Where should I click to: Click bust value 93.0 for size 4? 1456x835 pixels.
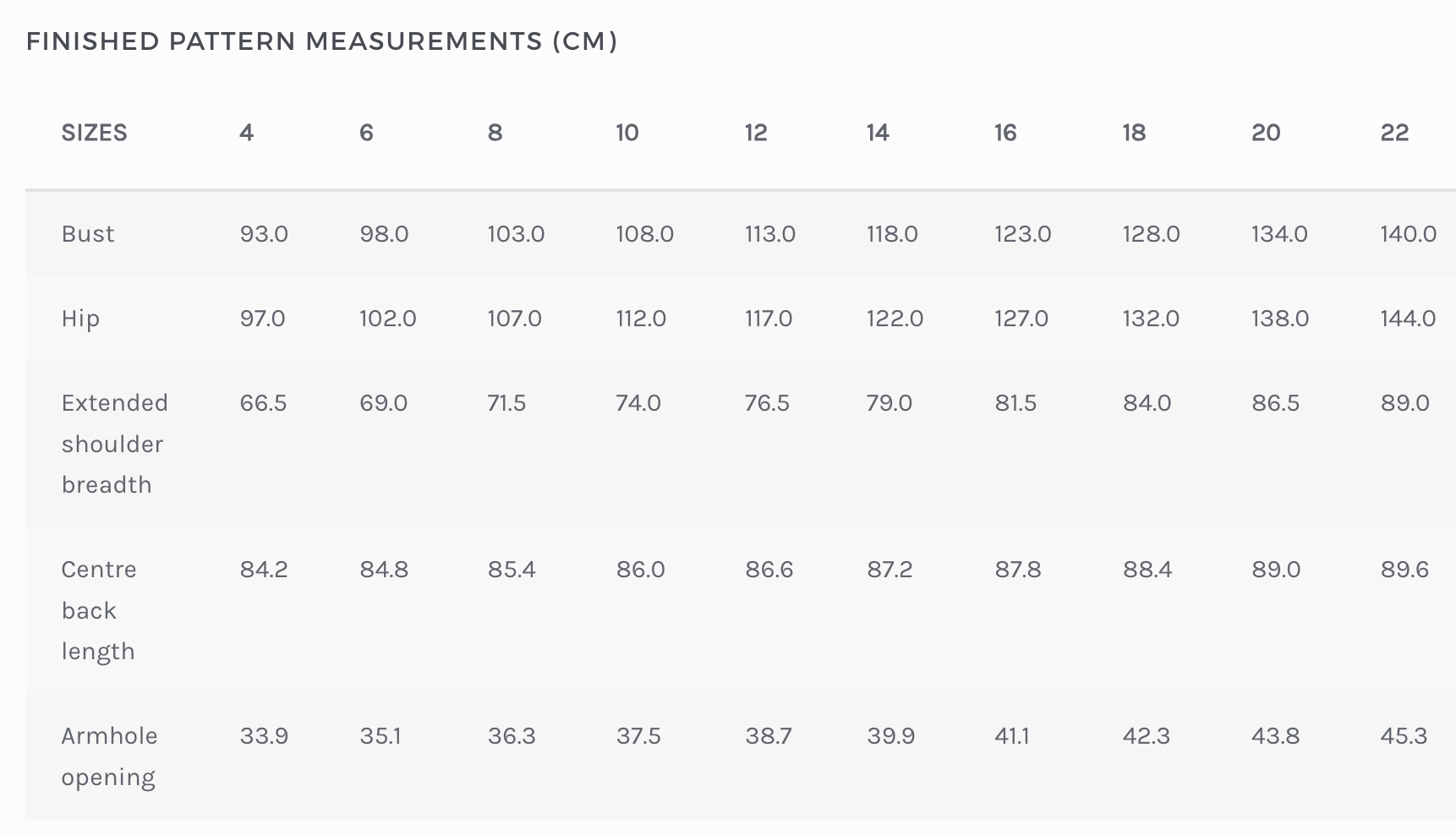[264, 234]
